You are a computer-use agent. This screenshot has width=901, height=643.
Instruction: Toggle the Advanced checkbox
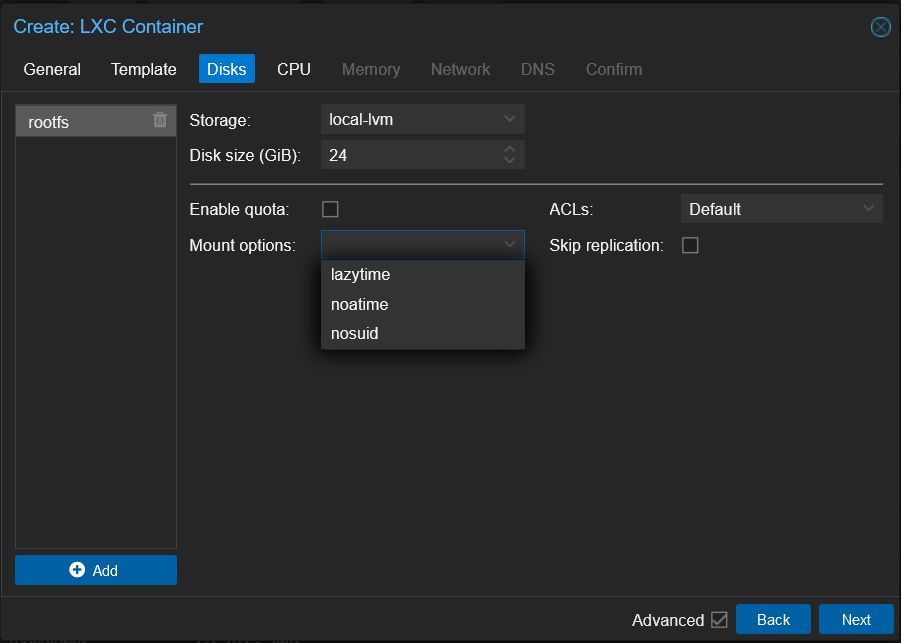pyautogui.click(x=721, y=619)
